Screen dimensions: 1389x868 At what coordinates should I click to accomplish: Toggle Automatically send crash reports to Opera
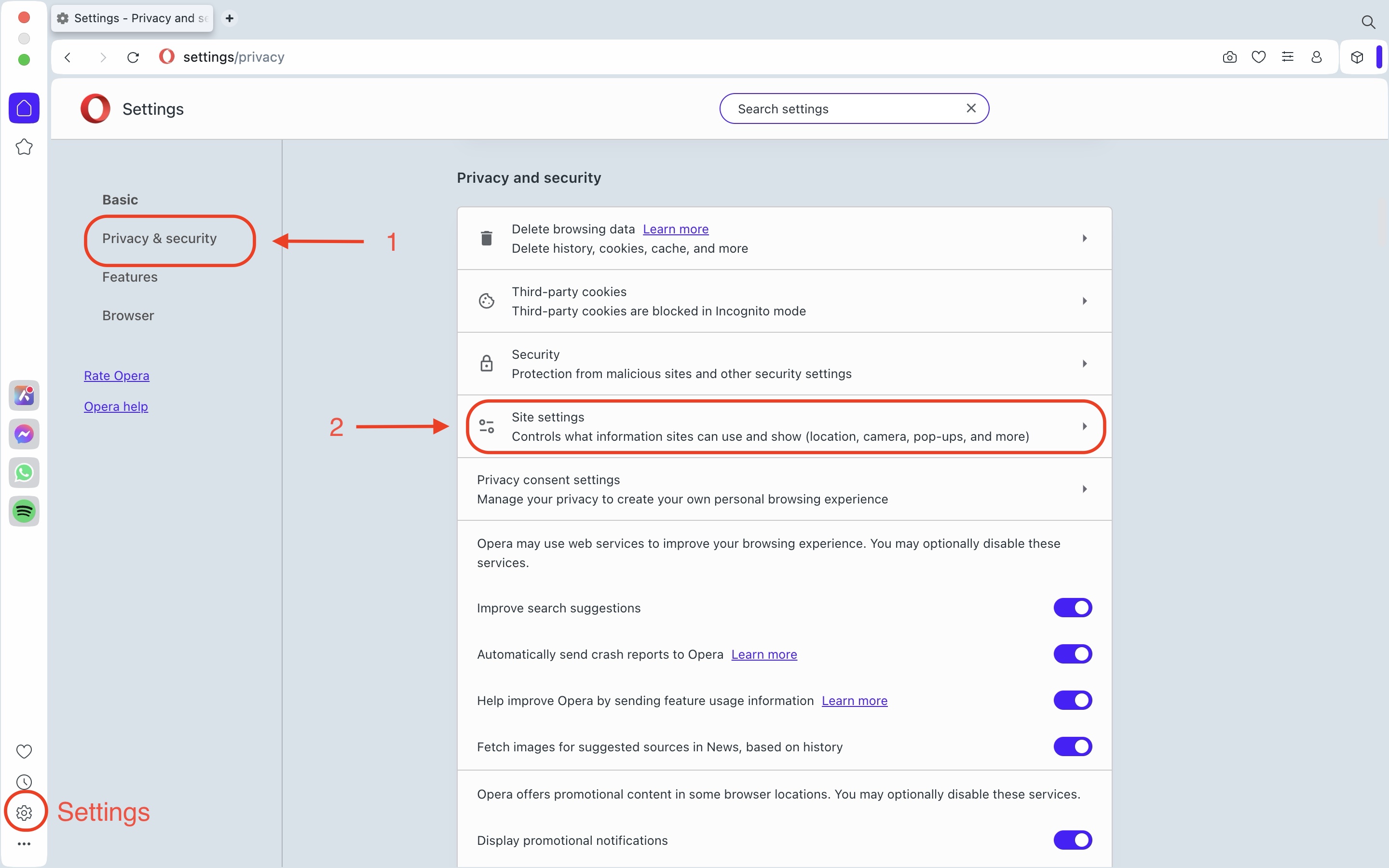1072,654
